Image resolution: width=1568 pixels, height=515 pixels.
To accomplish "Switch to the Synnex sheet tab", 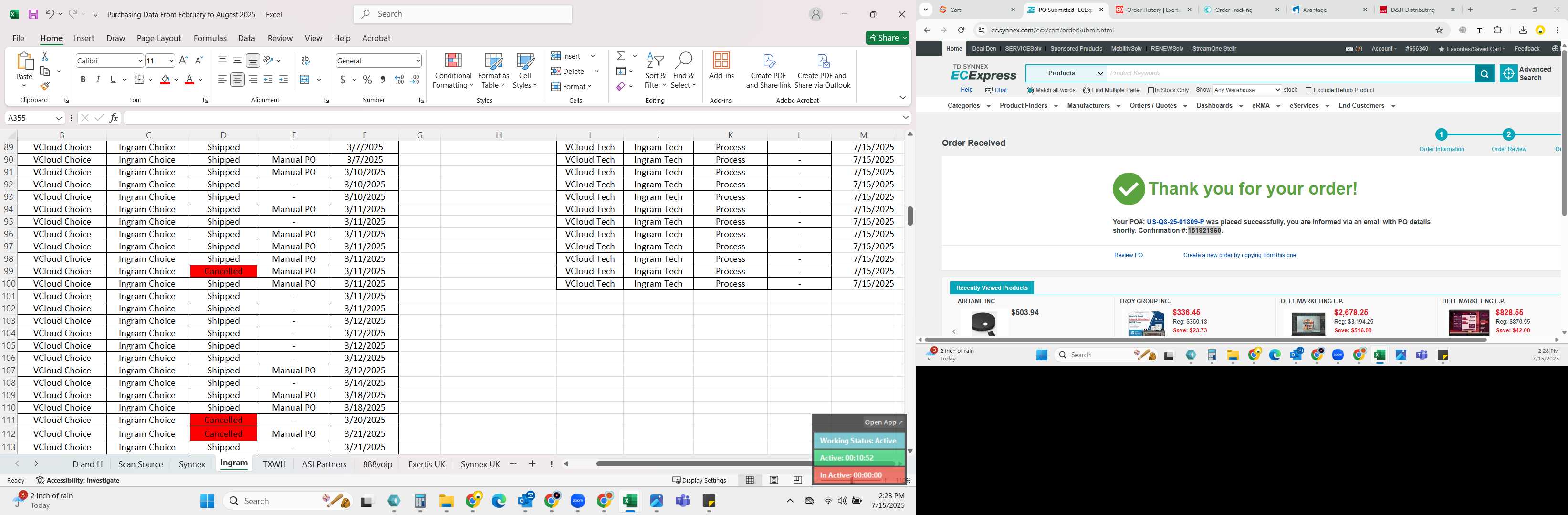I will (192, 464).
